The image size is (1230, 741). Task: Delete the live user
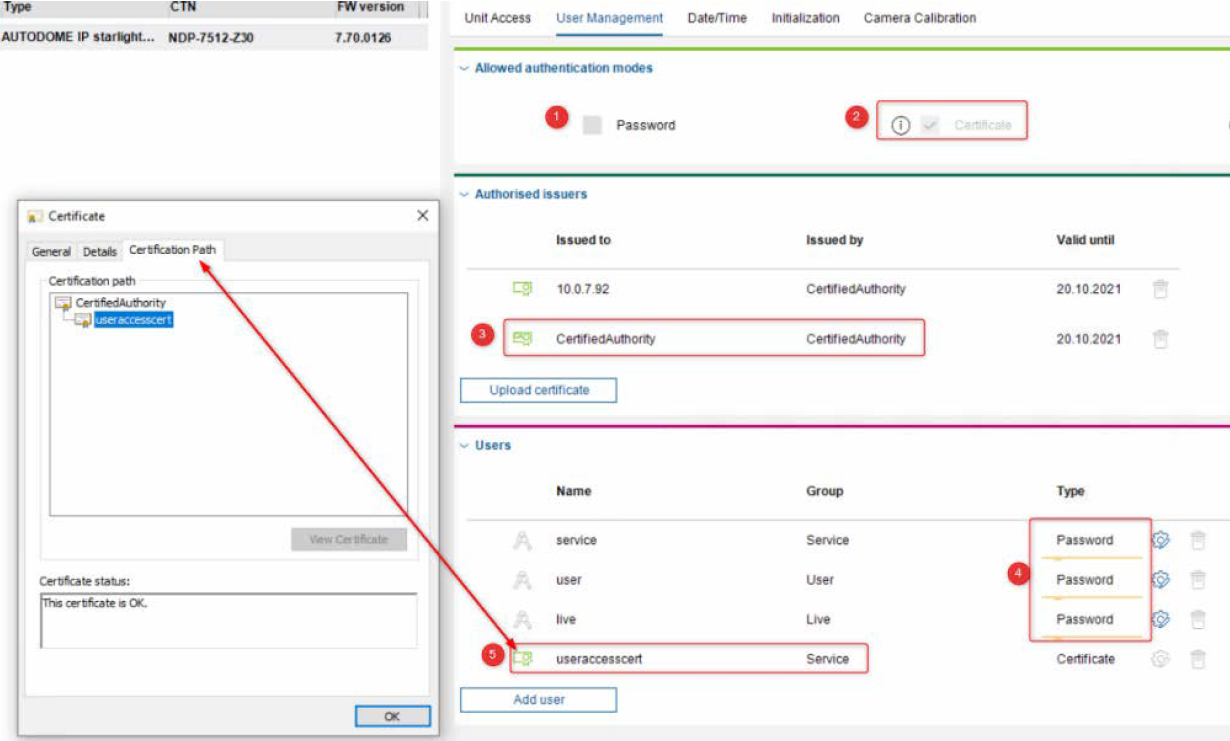1198,619
